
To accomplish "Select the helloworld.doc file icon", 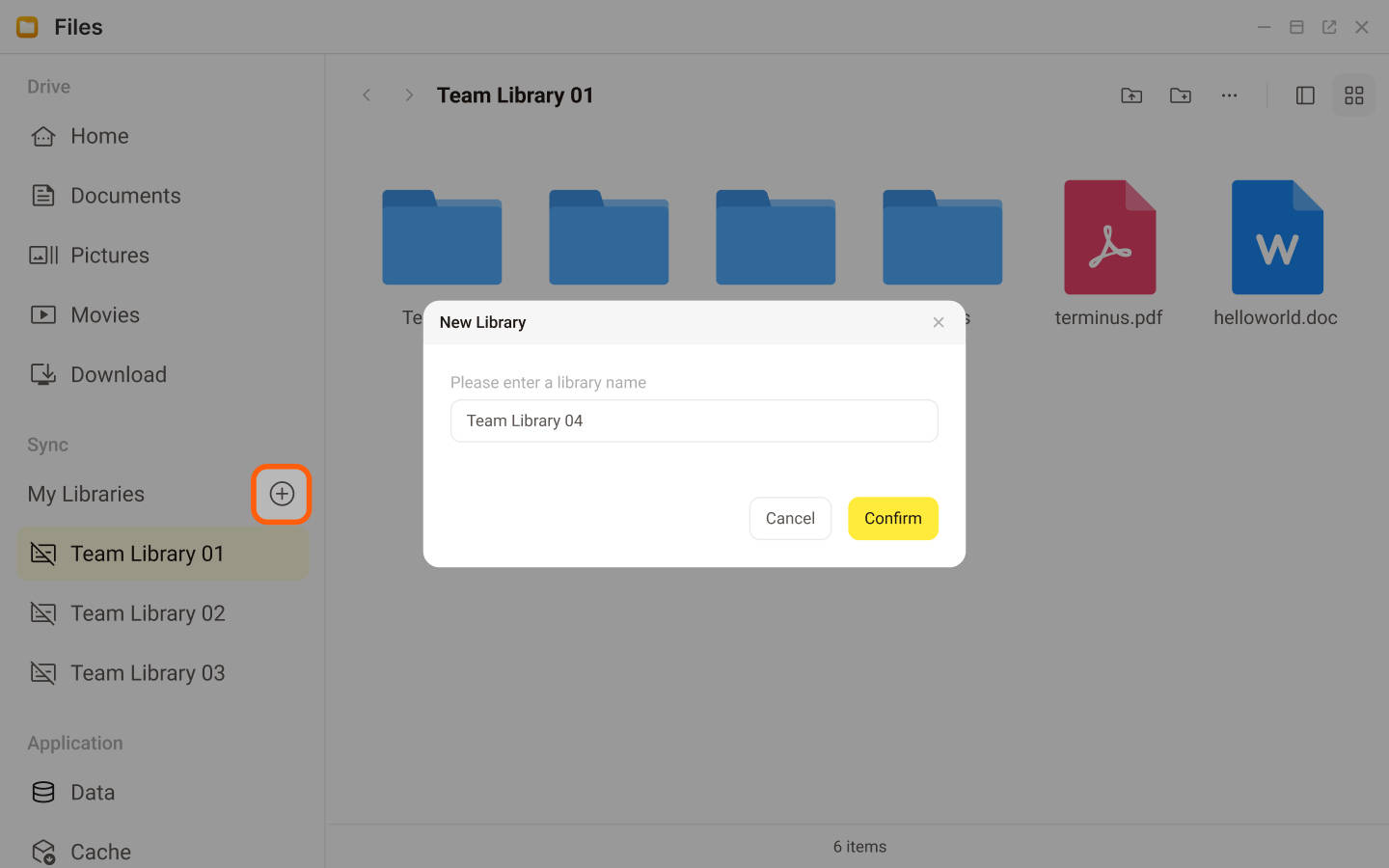I will coord(1277,237).
